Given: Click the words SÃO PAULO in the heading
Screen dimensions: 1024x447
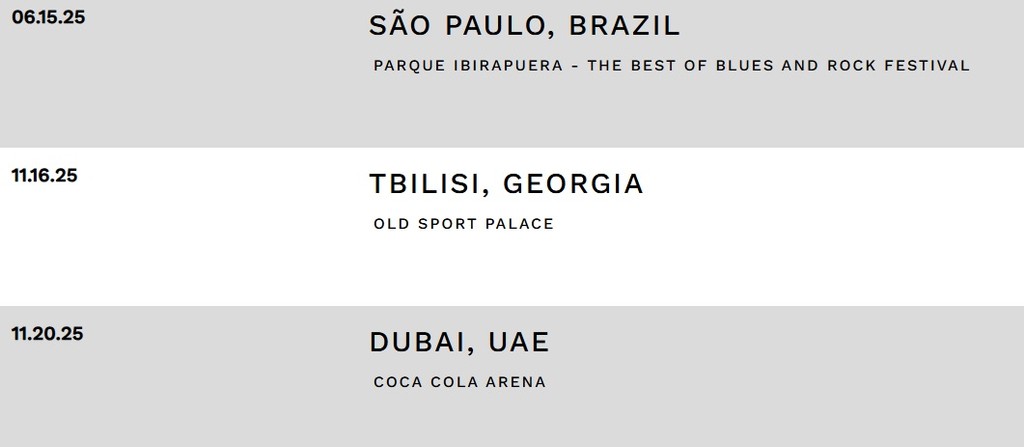Looking at the screenshot, I should click(459, 25).
